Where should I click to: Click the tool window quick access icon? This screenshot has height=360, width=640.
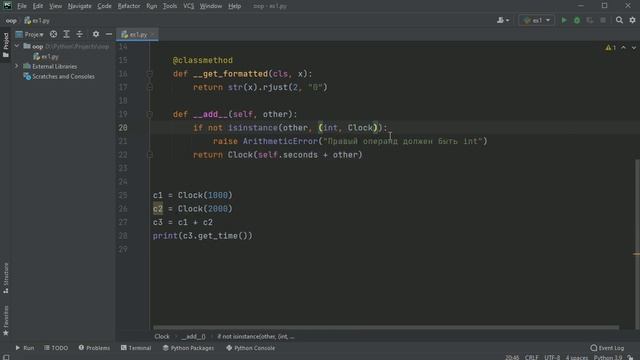tap(6, 357)
